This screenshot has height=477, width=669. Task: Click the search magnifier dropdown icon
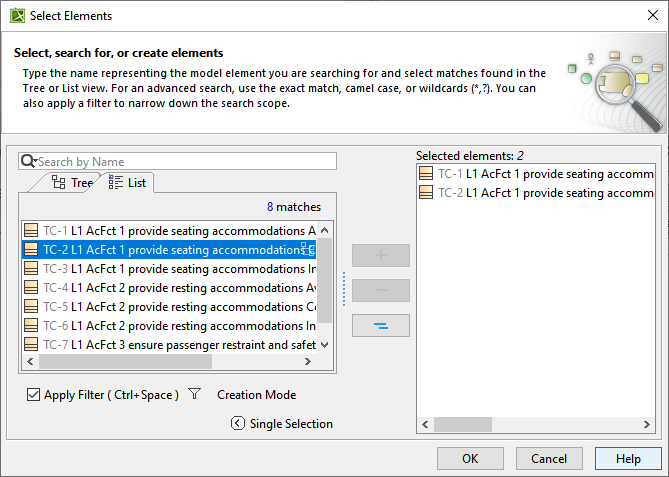point(28,161)
